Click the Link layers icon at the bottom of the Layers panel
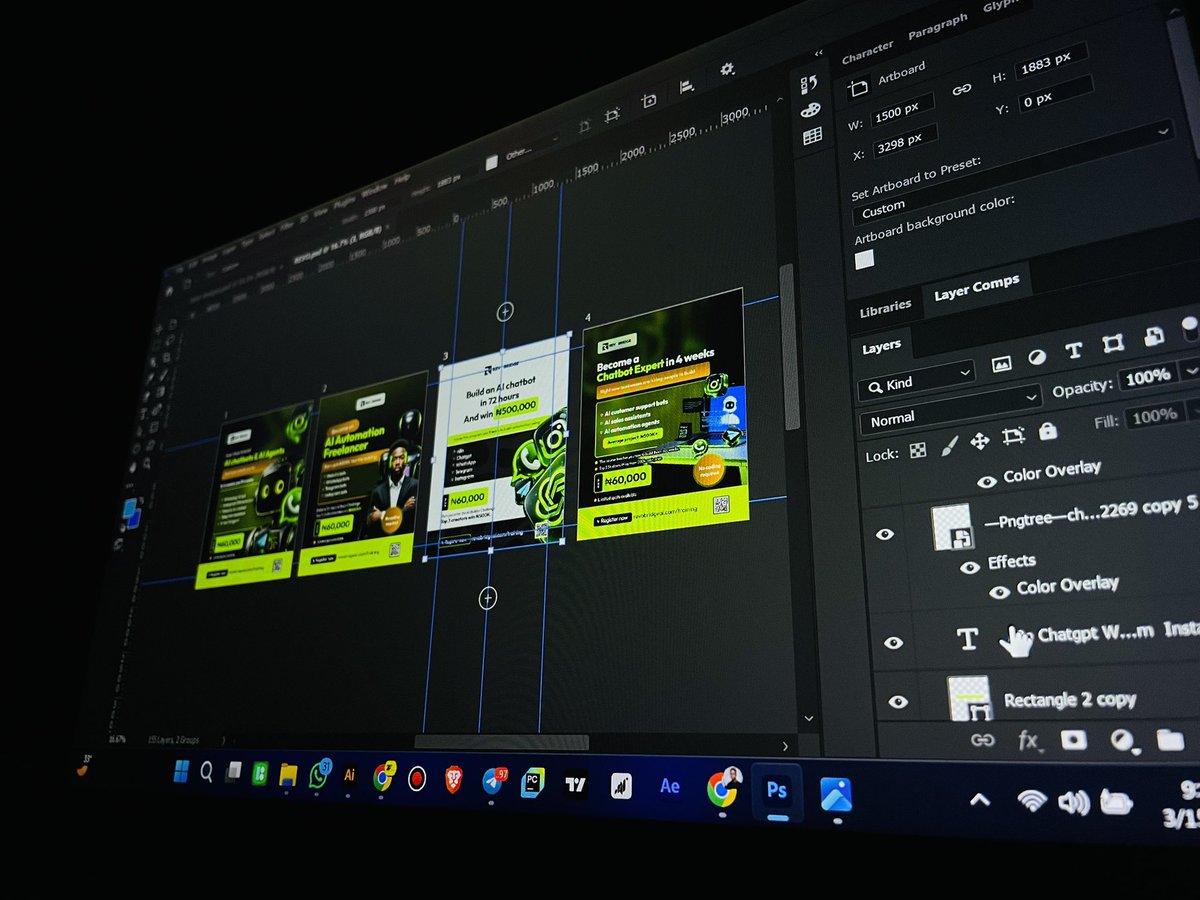 [x=982, y=740]
